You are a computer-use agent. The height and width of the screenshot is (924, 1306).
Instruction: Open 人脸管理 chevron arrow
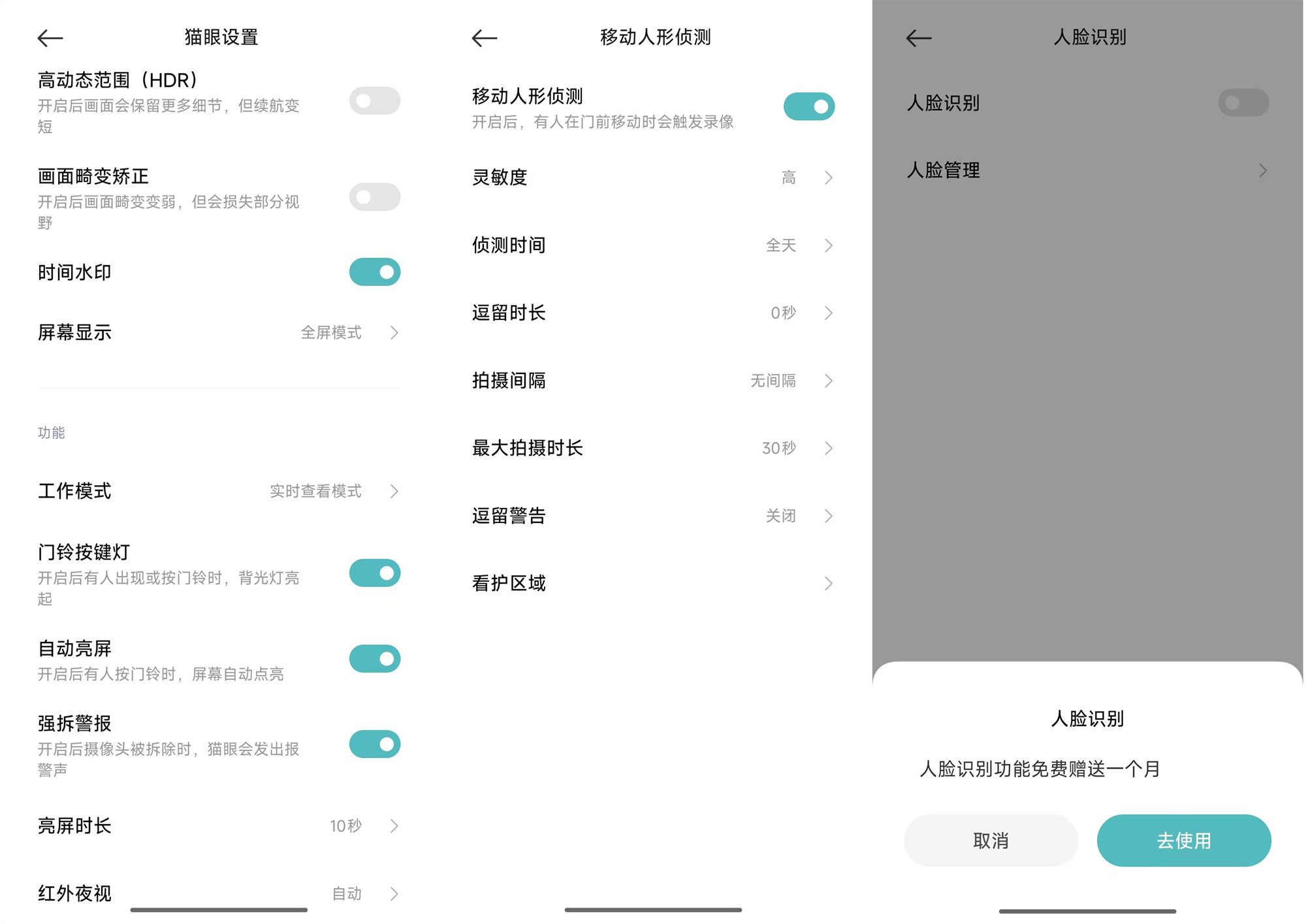coord(1263,170)
